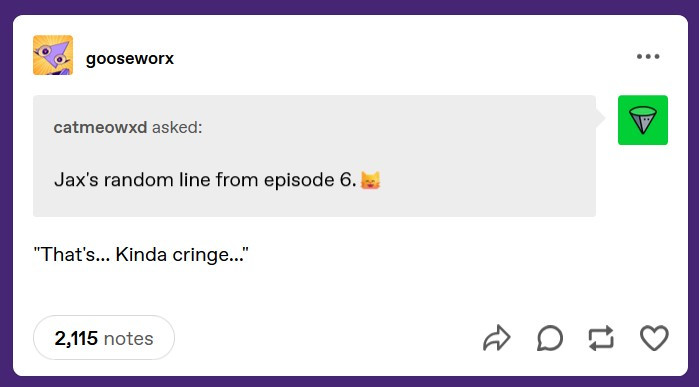Screen dimensions: 699x387
Task: Like the post with the heart icon
Action: pos(654,338)
